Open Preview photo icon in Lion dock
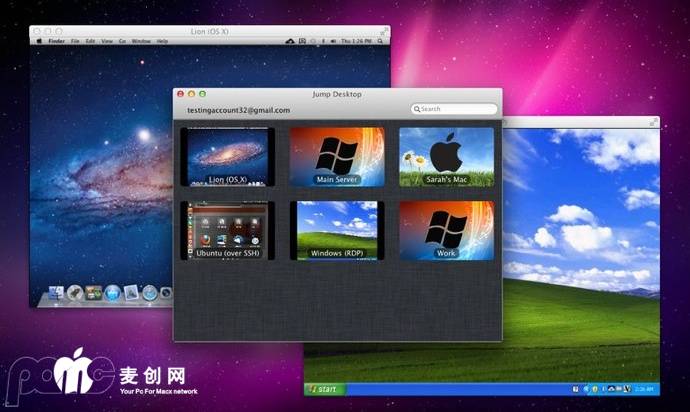The image size is (690, 412). point(131,293)
